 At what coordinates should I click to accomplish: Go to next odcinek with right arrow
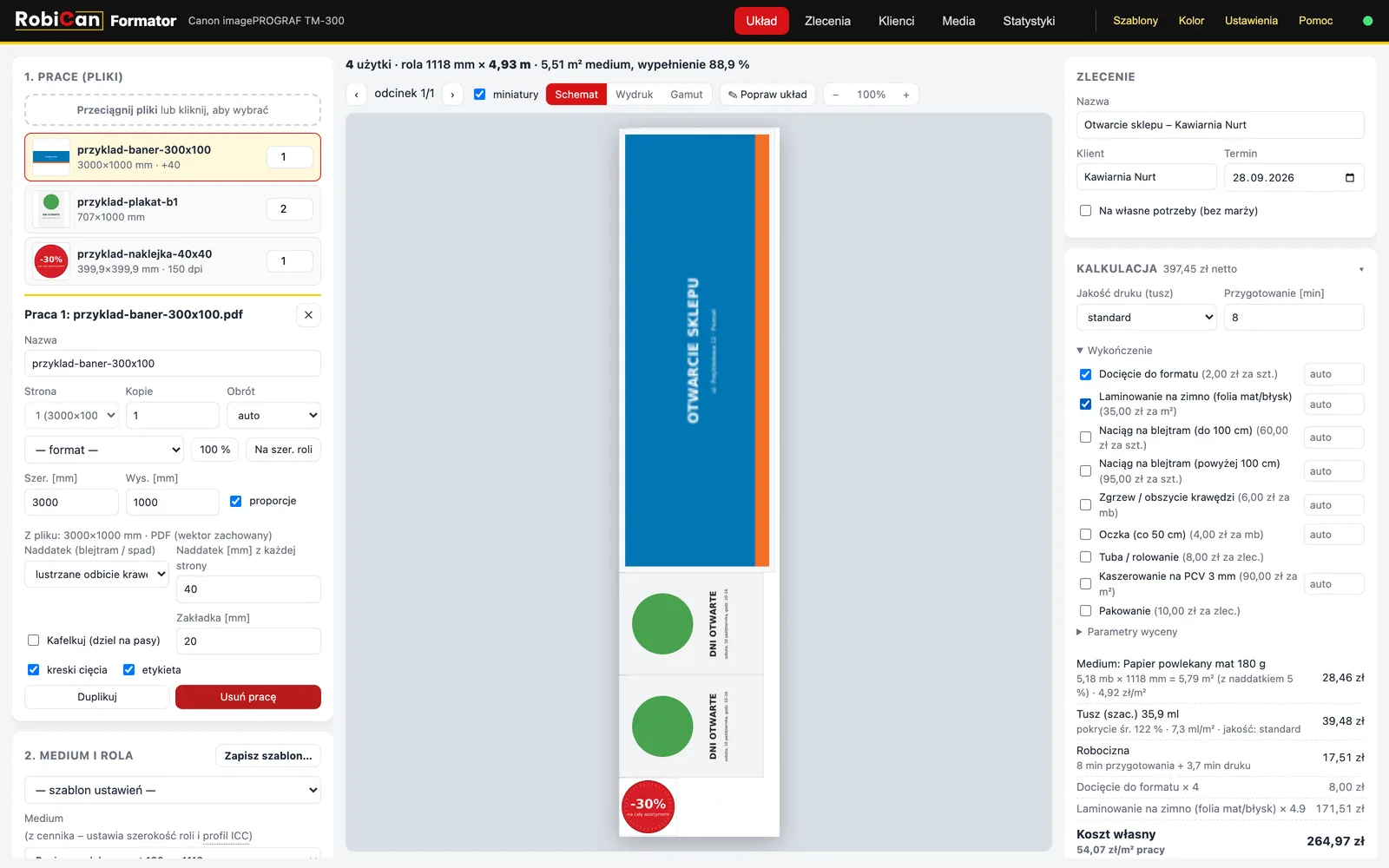(452, 95)
